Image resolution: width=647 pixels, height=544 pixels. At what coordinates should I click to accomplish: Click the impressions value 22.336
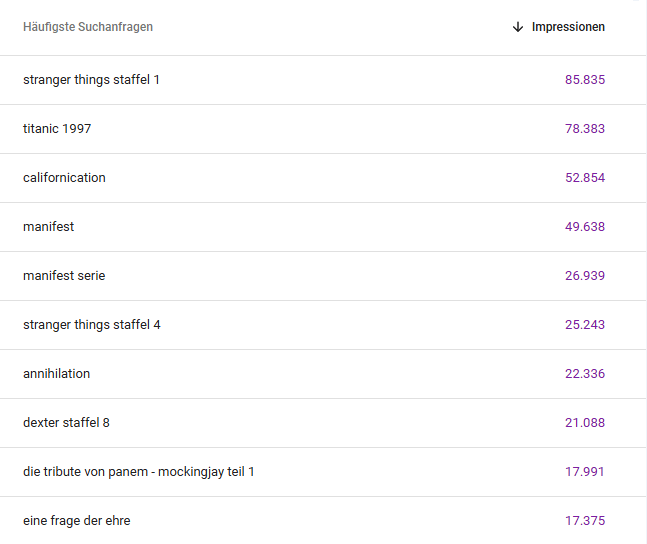coord(585,374)
